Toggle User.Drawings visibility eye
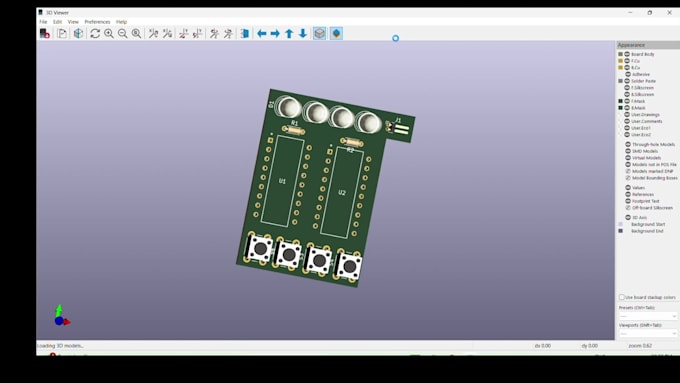 pos(627,115)
